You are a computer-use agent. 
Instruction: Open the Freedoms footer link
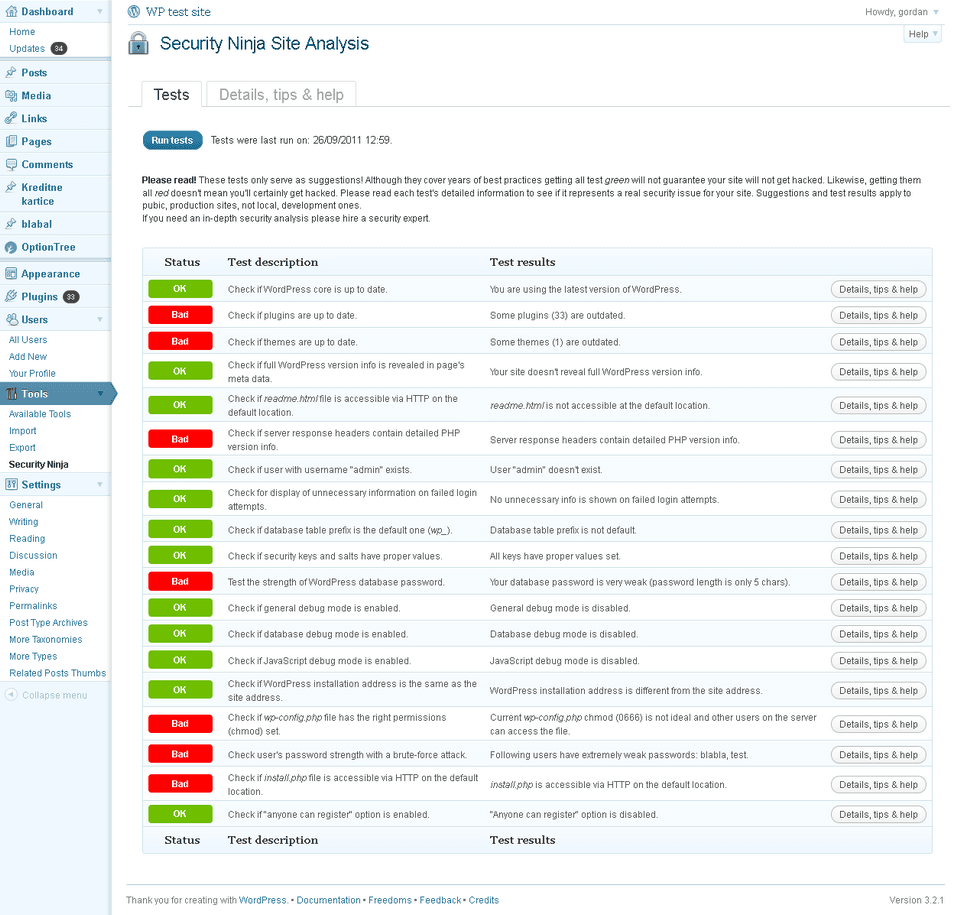pyautogui.click(x=389, y=900)
